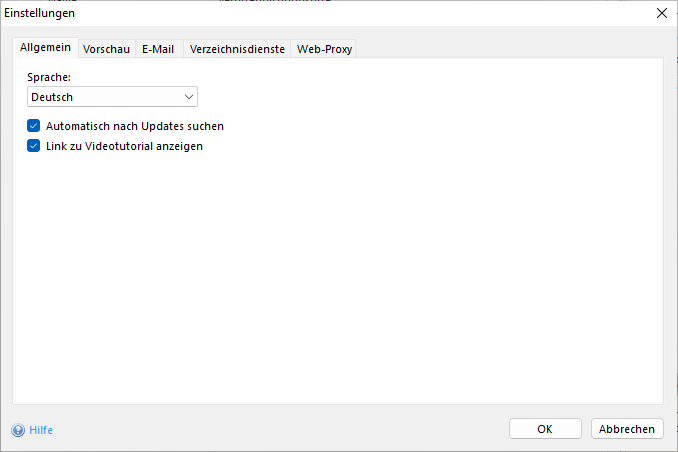This screenshot has width=678, height=452.
Task: Click the blank tab strip right of Web-Proxy
Action: tap(510, 49)
